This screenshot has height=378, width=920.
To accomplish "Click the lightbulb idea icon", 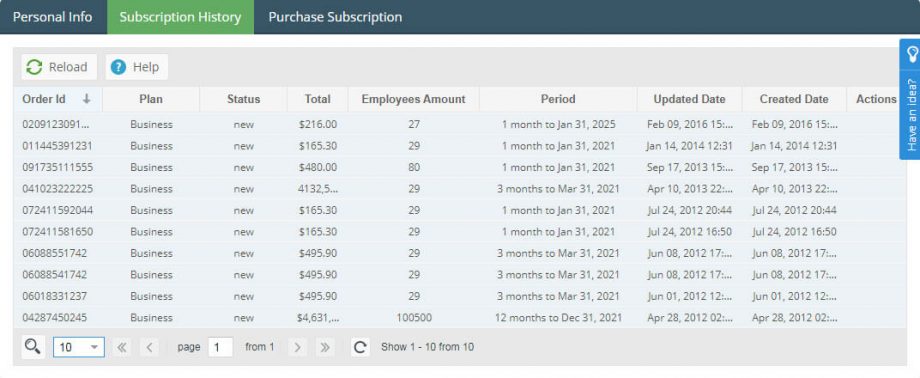I will [911, 55].
